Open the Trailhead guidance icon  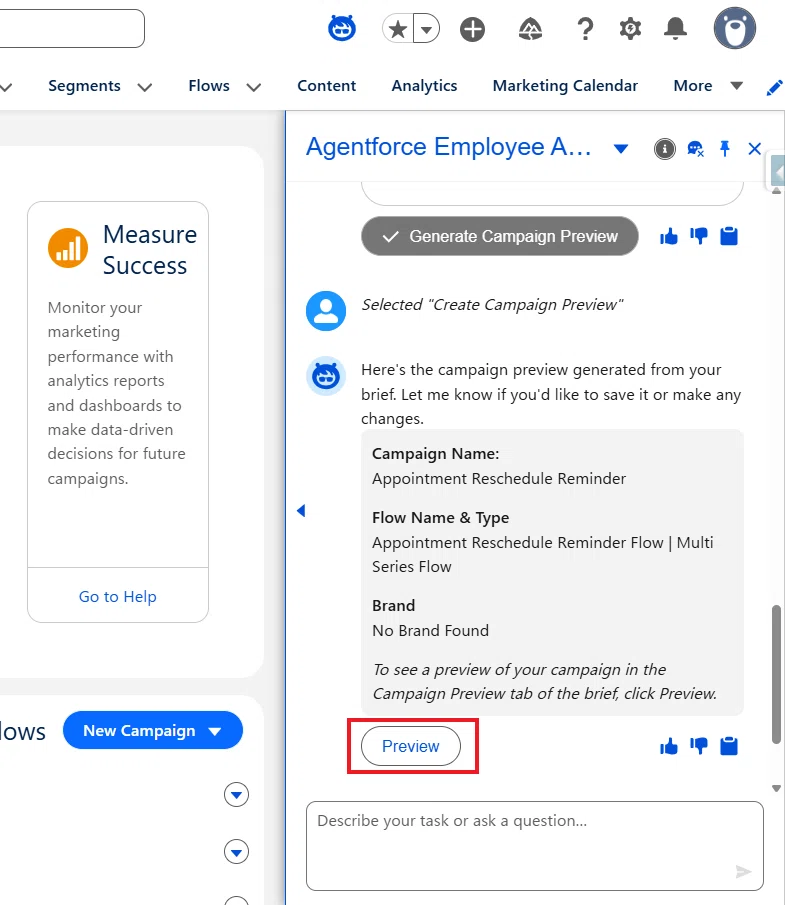(530, 29)
